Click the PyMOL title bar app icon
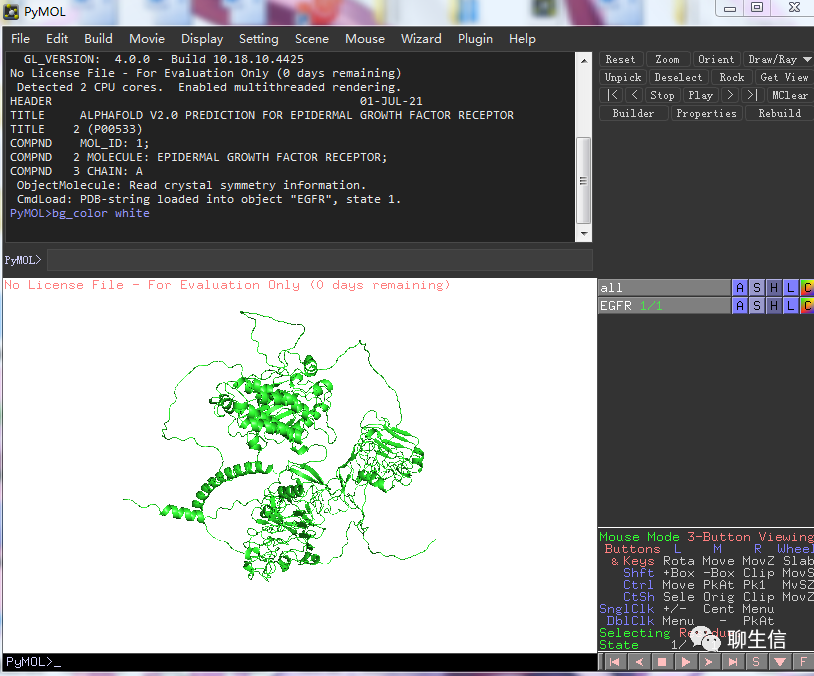 (x=11, y=11)
